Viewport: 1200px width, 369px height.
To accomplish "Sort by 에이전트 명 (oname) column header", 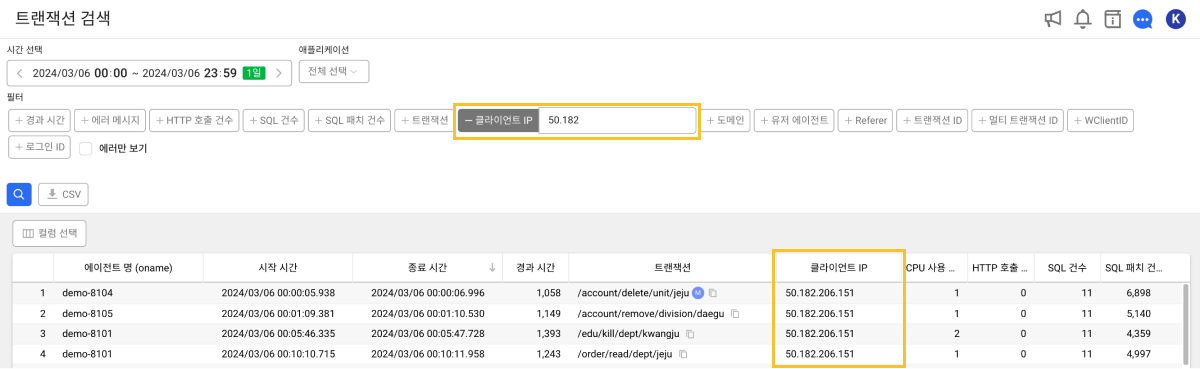I will [x=128, y=268].
